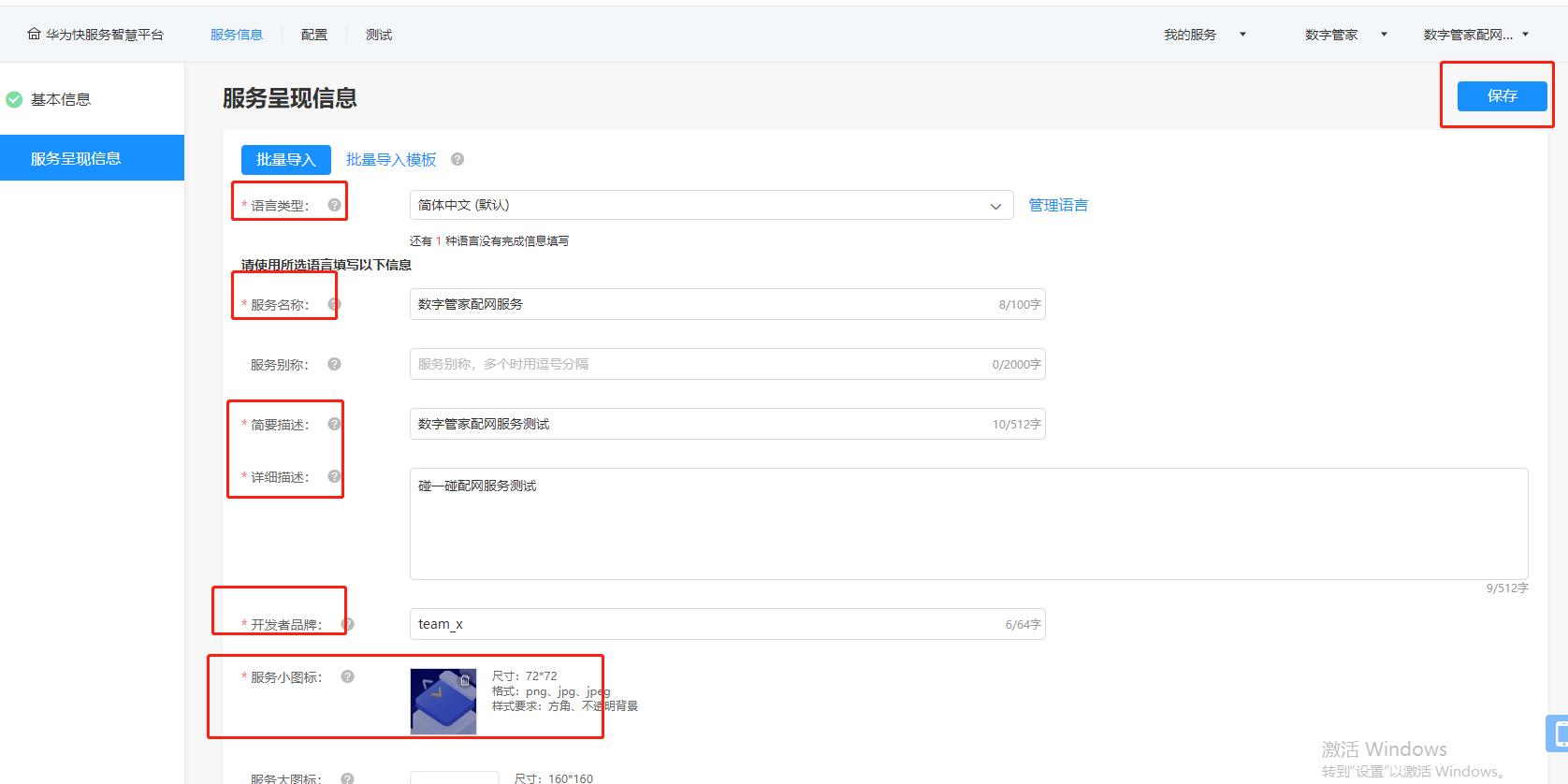
Task: Open 基本信息 in the sidebar
Action: point(61,99)
